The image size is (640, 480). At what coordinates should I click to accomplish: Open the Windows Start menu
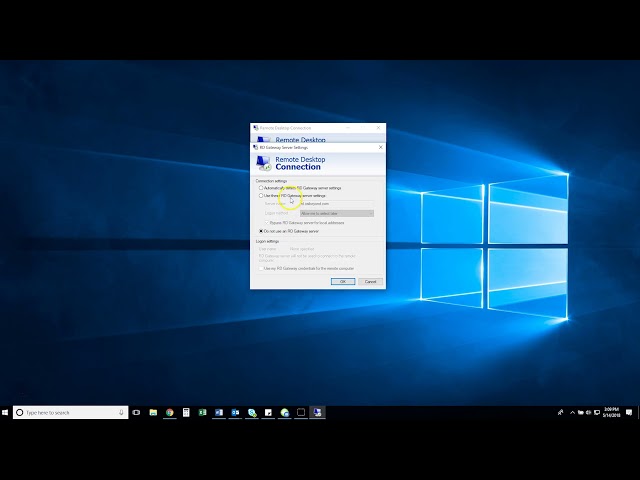click(x=5, y=412)
